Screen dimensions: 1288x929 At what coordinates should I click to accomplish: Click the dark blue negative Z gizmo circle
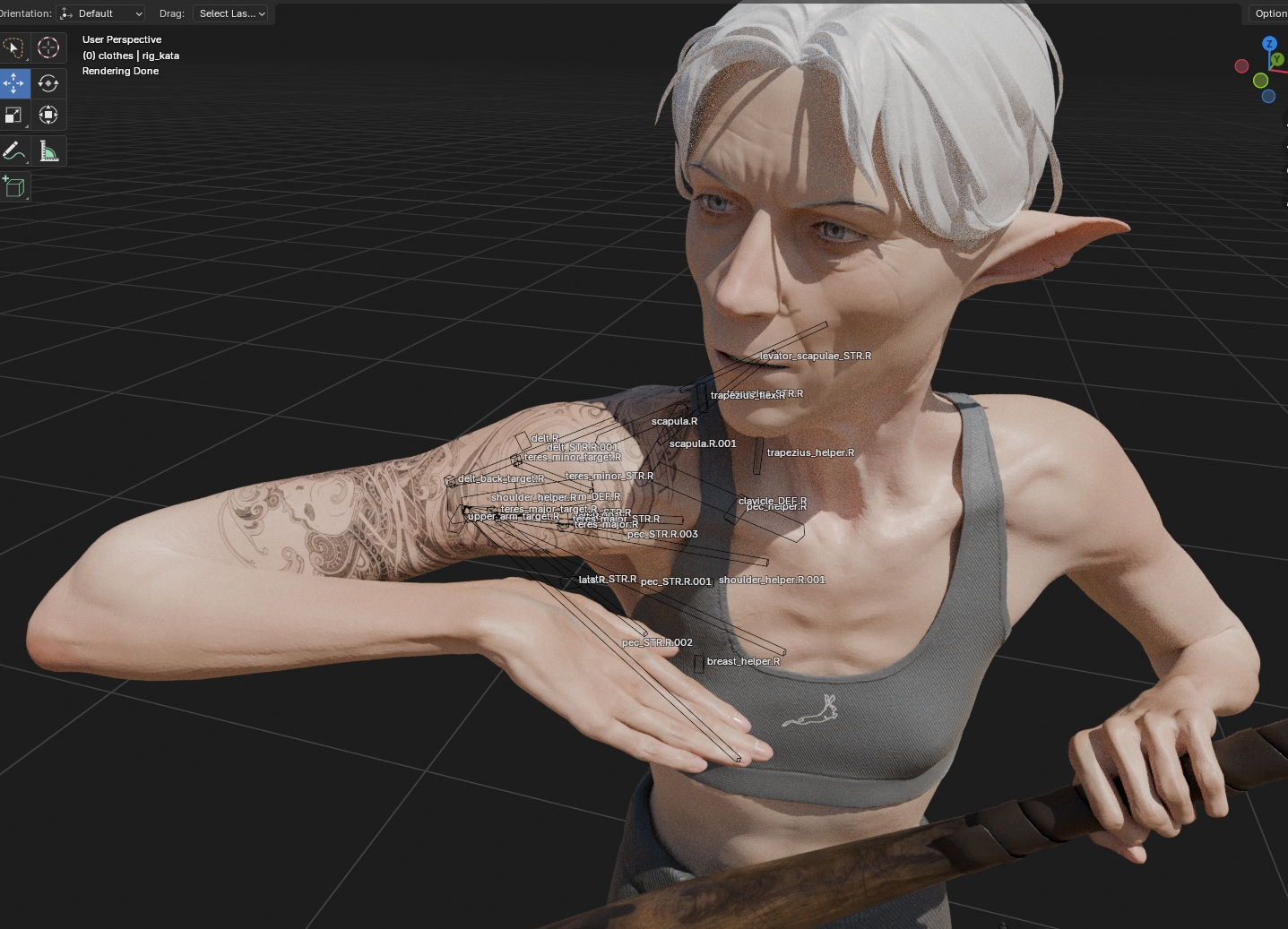coord(1268,97)
